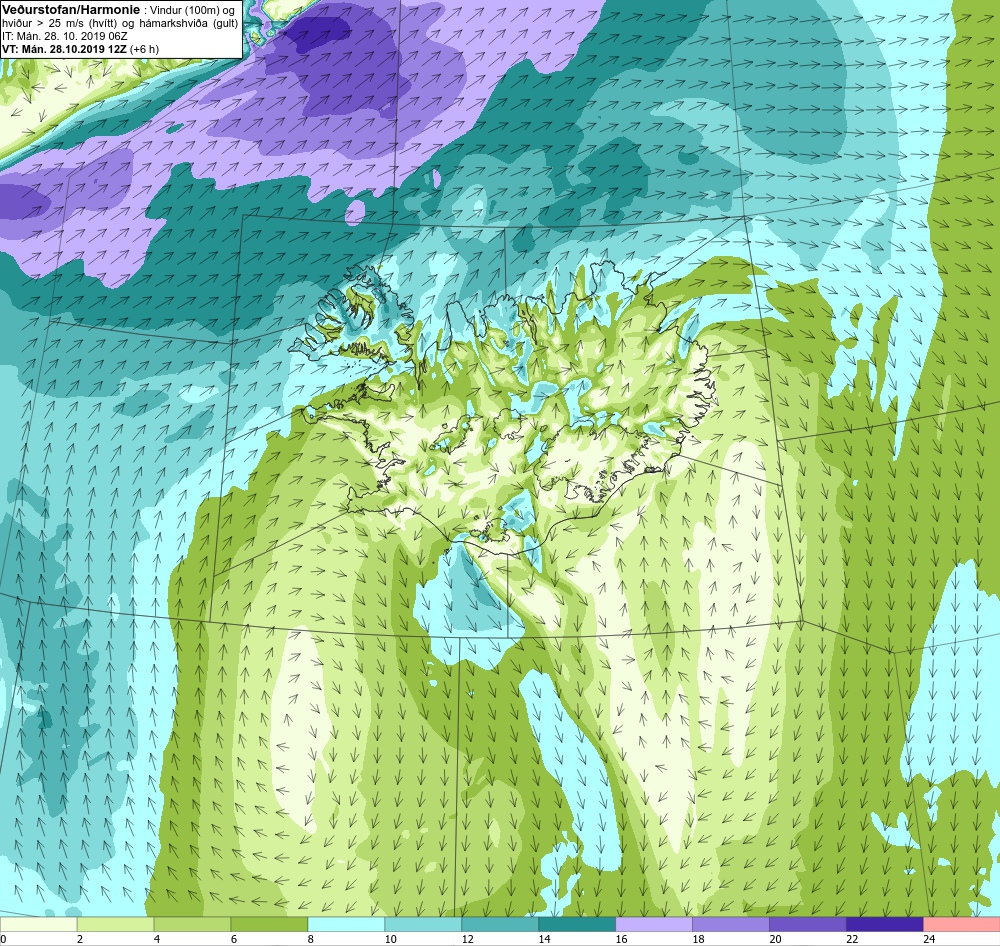Click the line 'hviður > 25 m/s (hvítt) og hámarkshviða (gult)'
Image resolution: width=1000 pixels, height=946 pixels.
[120, 23]
